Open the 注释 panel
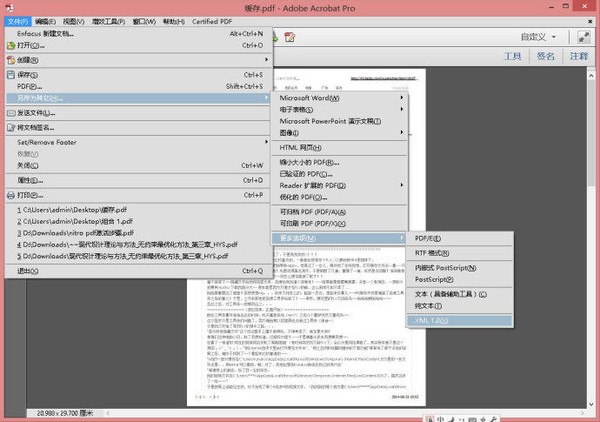Screen dimensions: 600x422 coord(579,57)
